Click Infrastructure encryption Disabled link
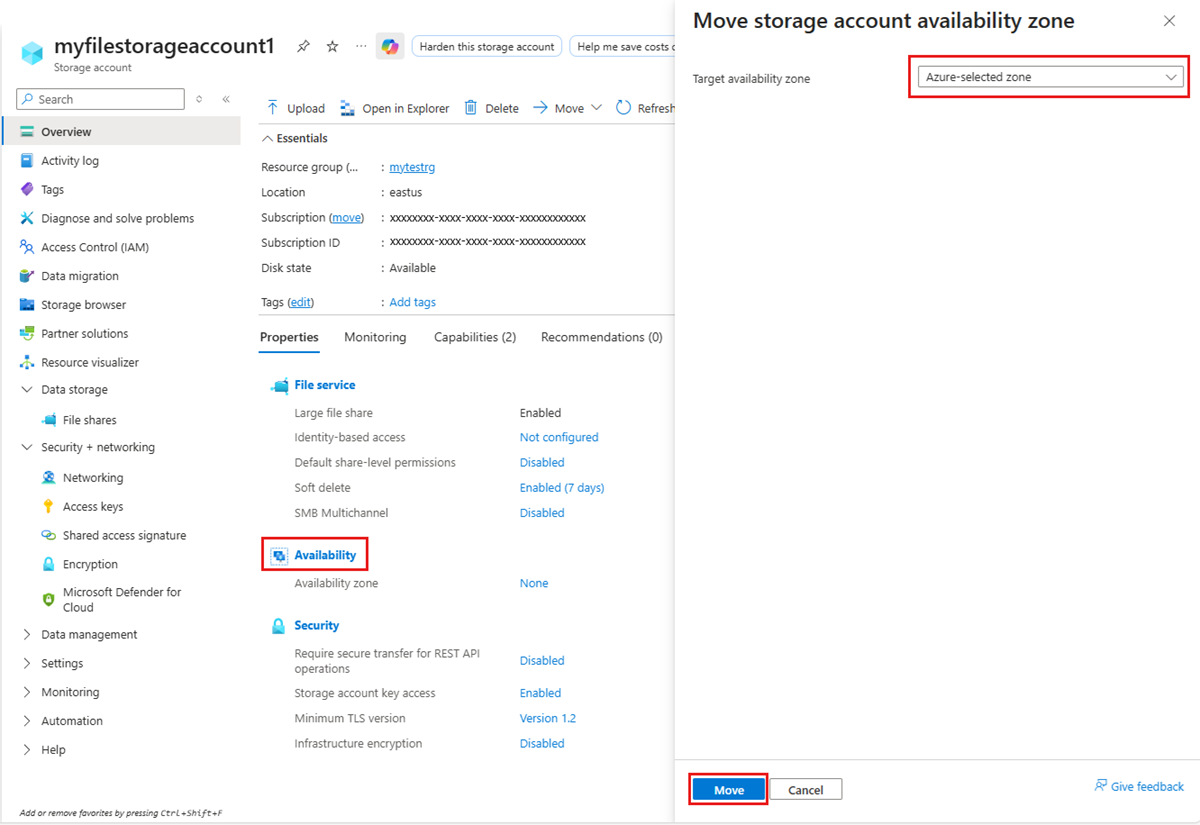The image size is (1200, 825). point(542,743)
